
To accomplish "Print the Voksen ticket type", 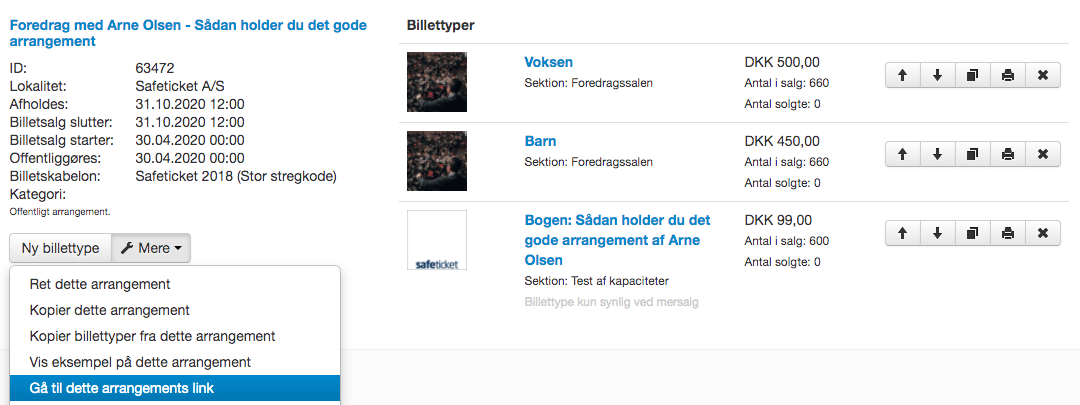I will point(1008,76).
